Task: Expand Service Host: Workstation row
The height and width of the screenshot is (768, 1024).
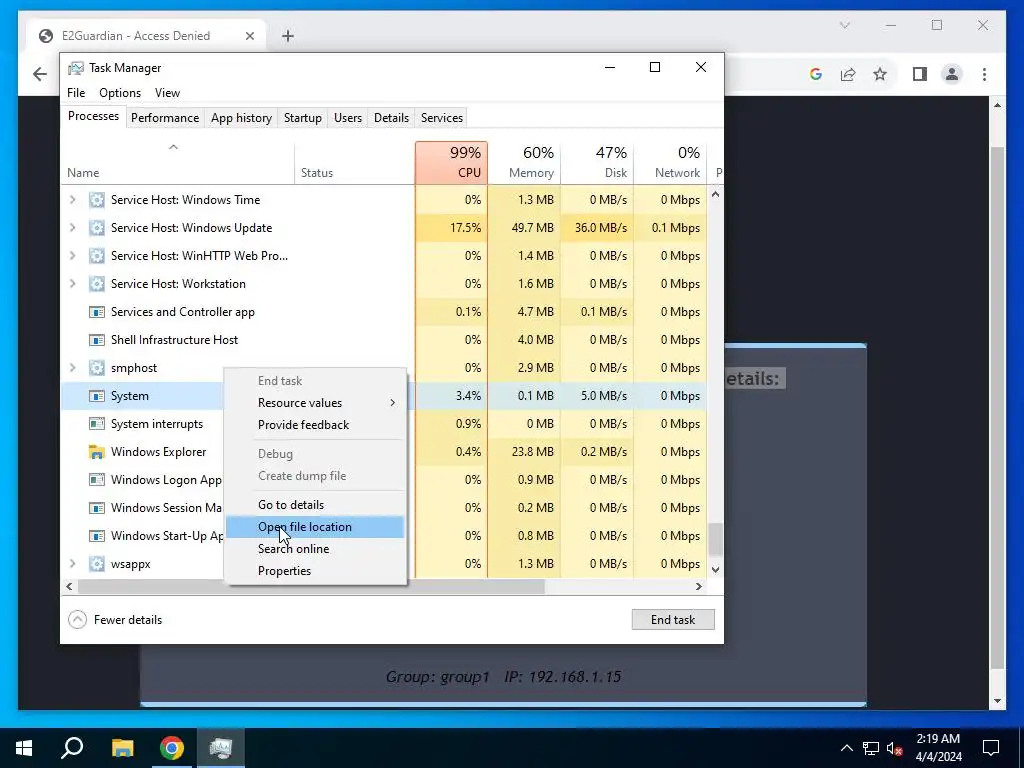Action: [x=72, y=284]
